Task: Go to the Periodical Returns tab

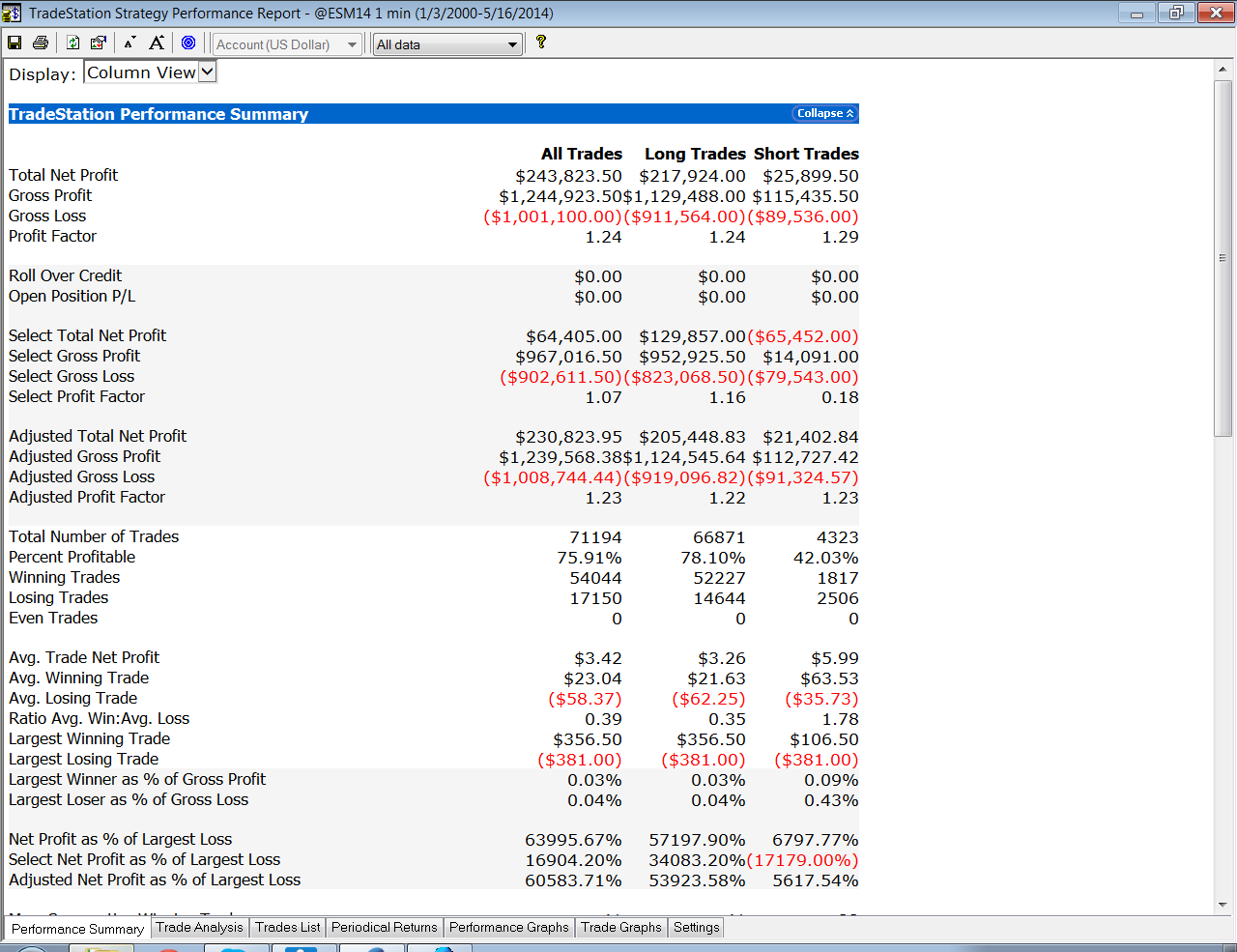Action: point(385,927)
